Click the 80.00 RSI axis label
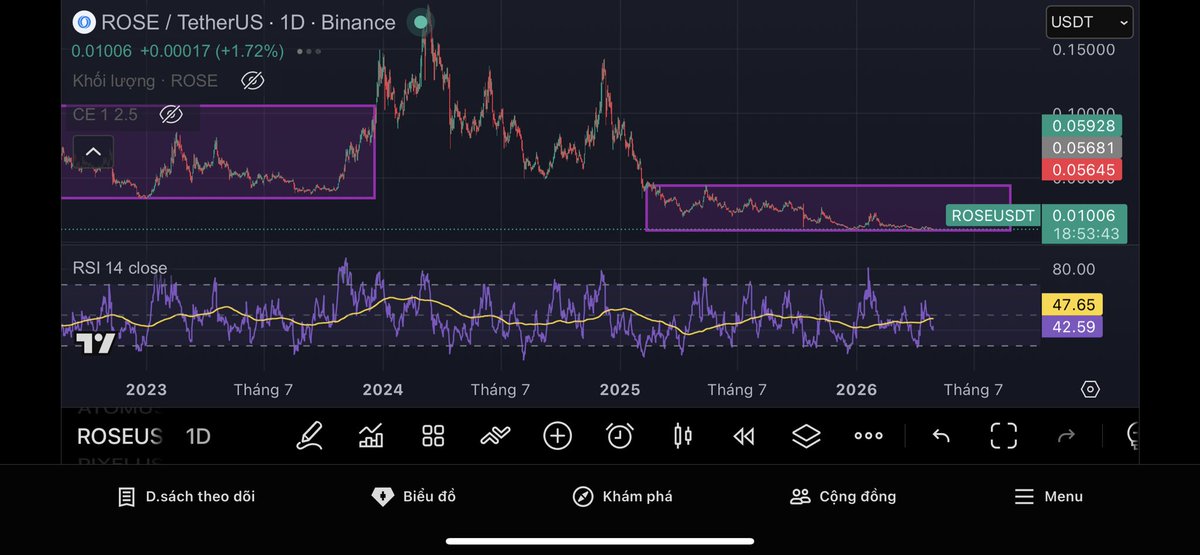Viewport: 1200px width, 555px height. [x=1073, y=269]
